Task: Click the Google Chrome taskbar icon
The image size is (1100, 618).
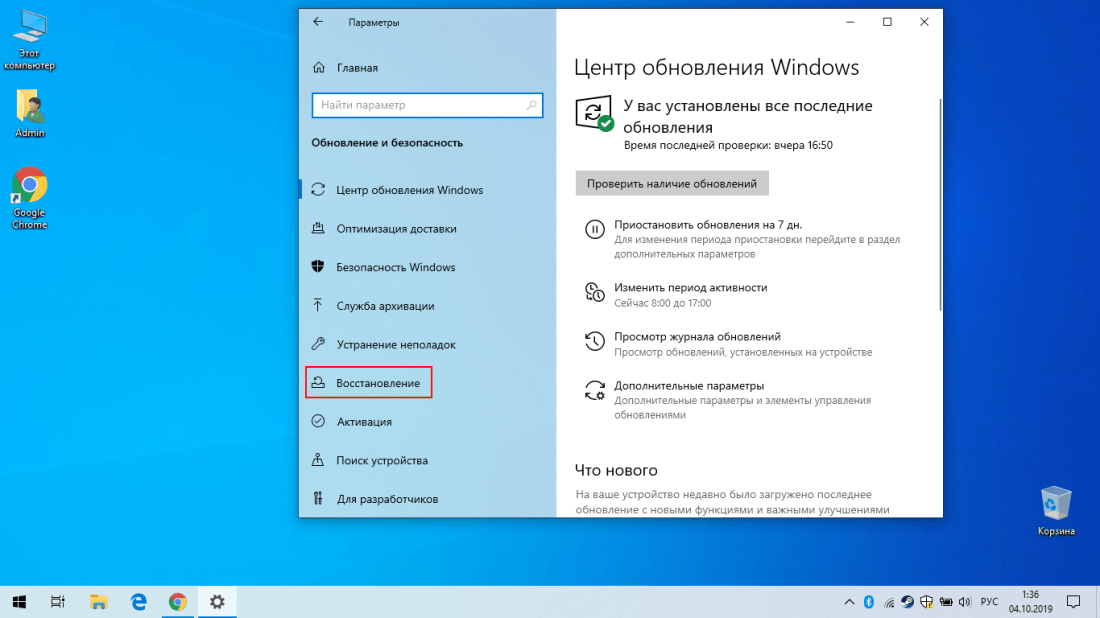Action: (x=177, y=601)
